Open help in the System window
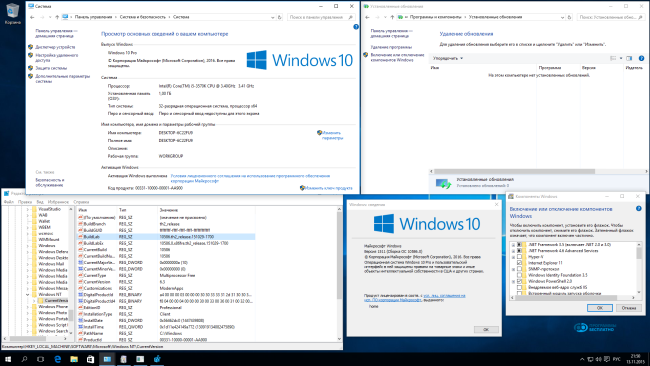Viewport: 650px width, 366px height. (356, 27)
